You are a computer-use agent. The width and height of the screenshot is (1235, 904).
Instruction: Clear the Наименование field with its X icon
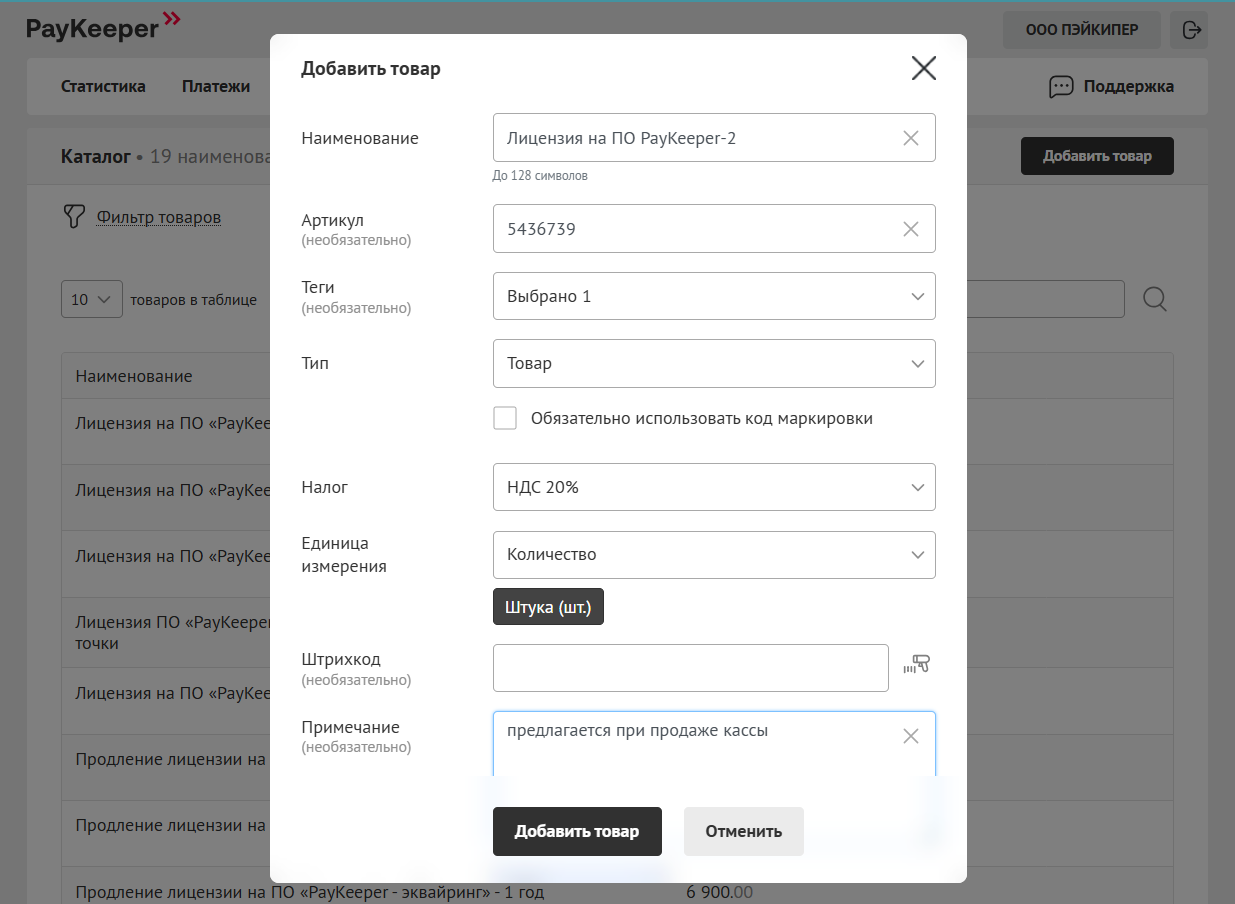click(x=911, y=138)
